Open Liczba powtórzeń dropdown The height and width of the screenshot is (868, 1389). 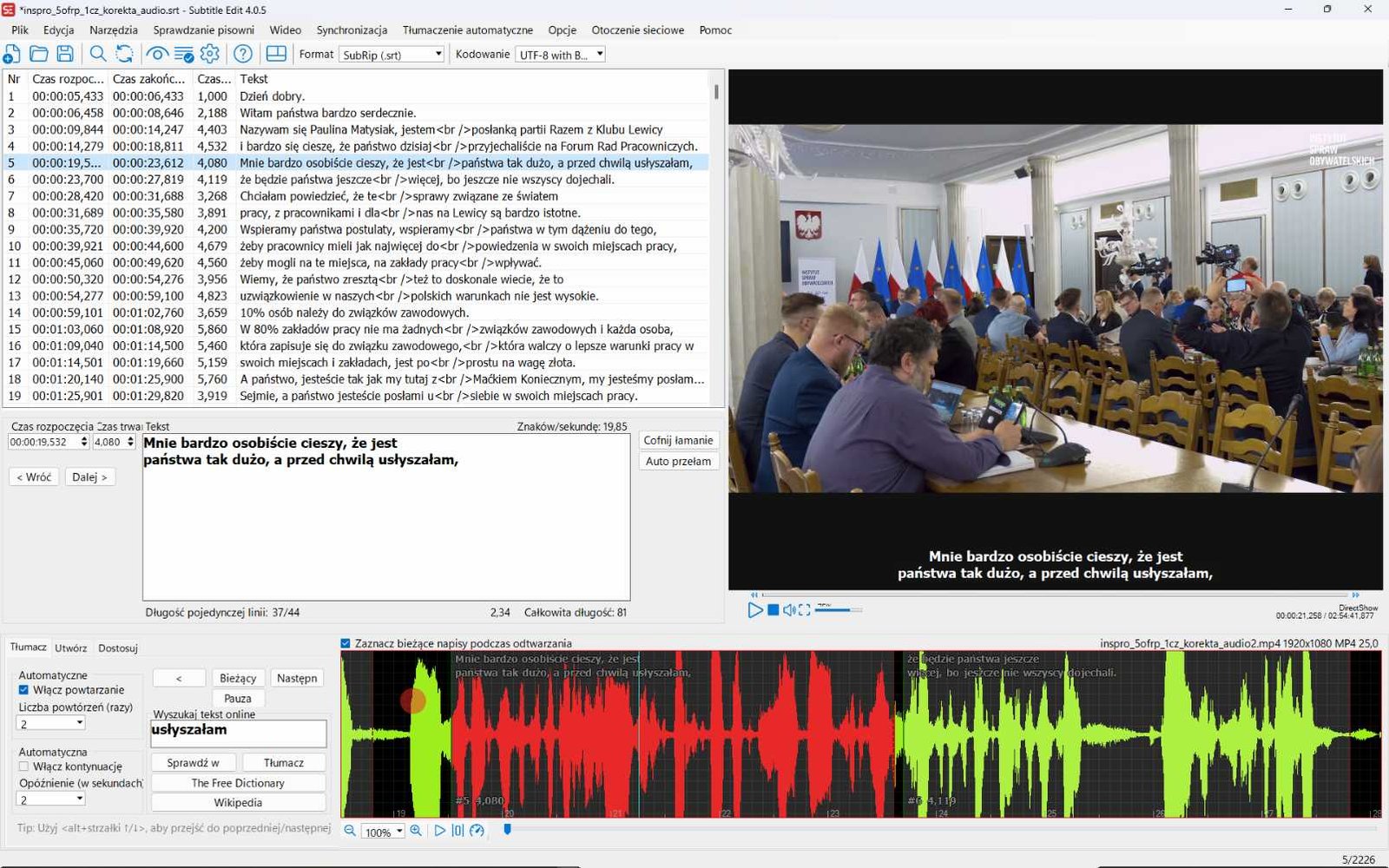pyautogui.click(x=51, y=723)
